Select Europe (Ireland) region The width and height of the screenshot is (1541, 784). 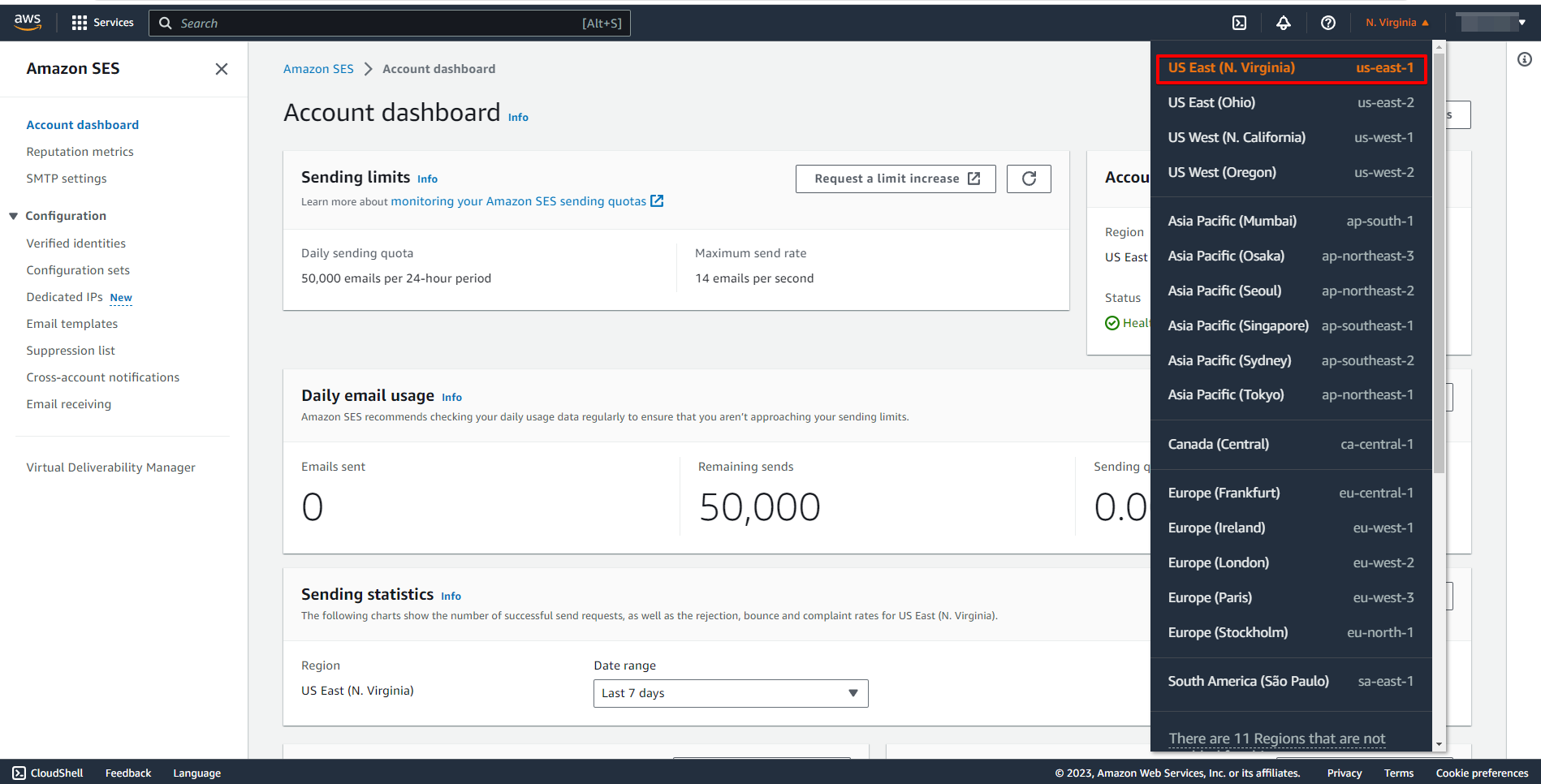point(1291,528)
